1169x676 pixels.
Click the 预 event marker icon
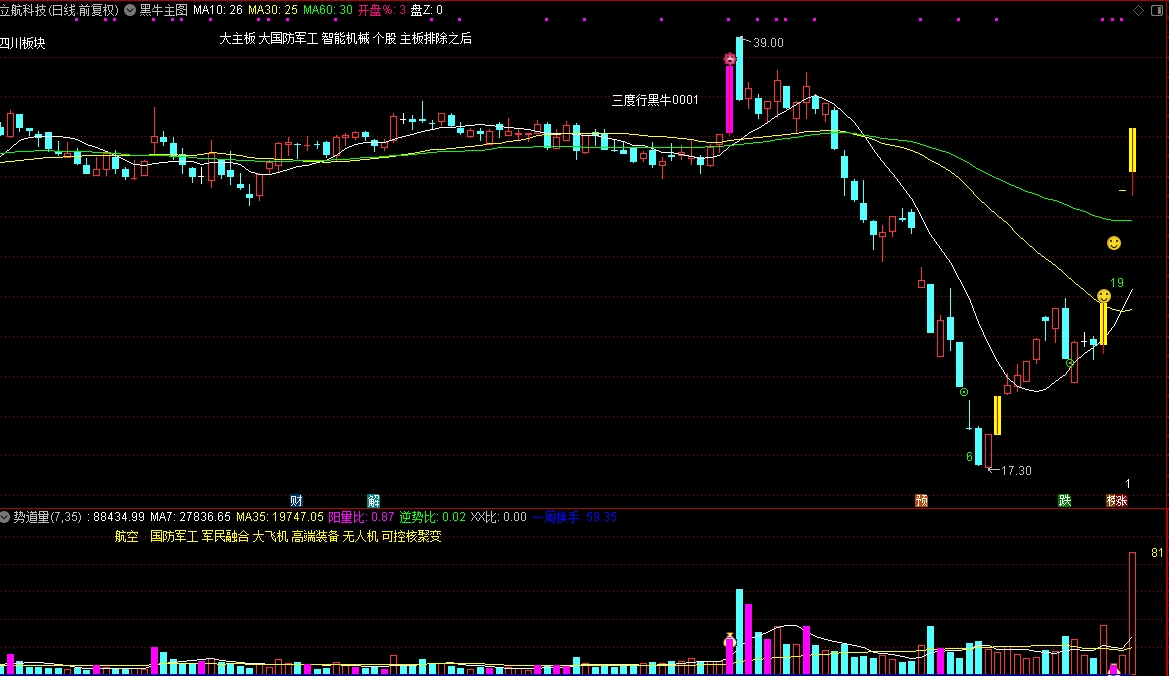tap(921, 500)
